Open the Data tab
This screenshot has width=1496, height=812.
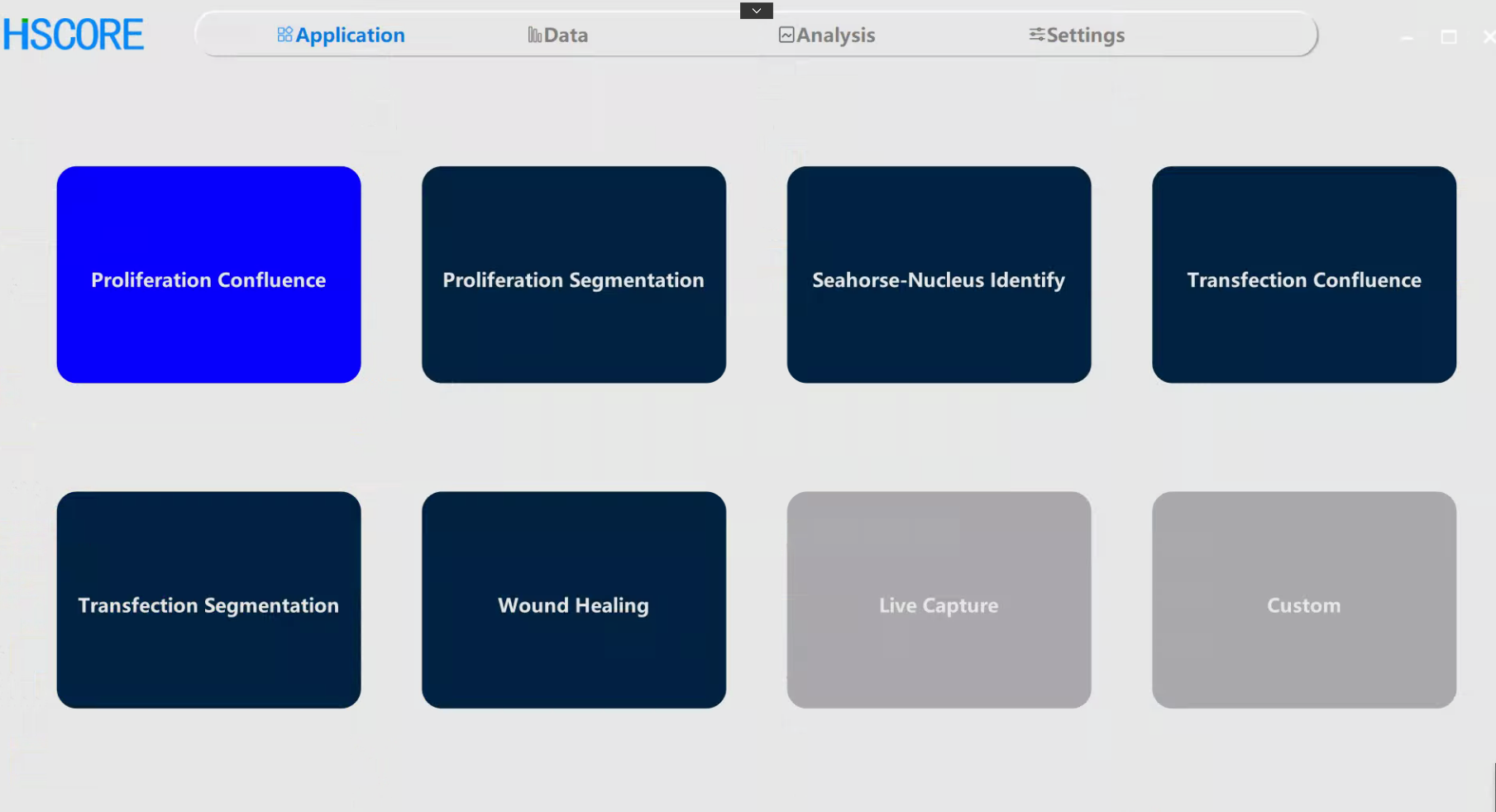tap(566, 36)
